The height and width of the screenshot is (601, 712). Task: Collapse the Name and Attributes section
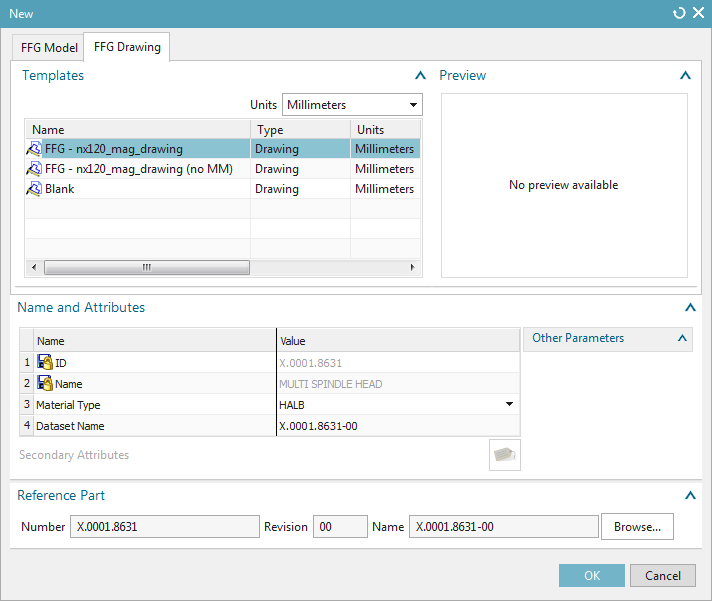pyautogui.click(x=689, y=308)
